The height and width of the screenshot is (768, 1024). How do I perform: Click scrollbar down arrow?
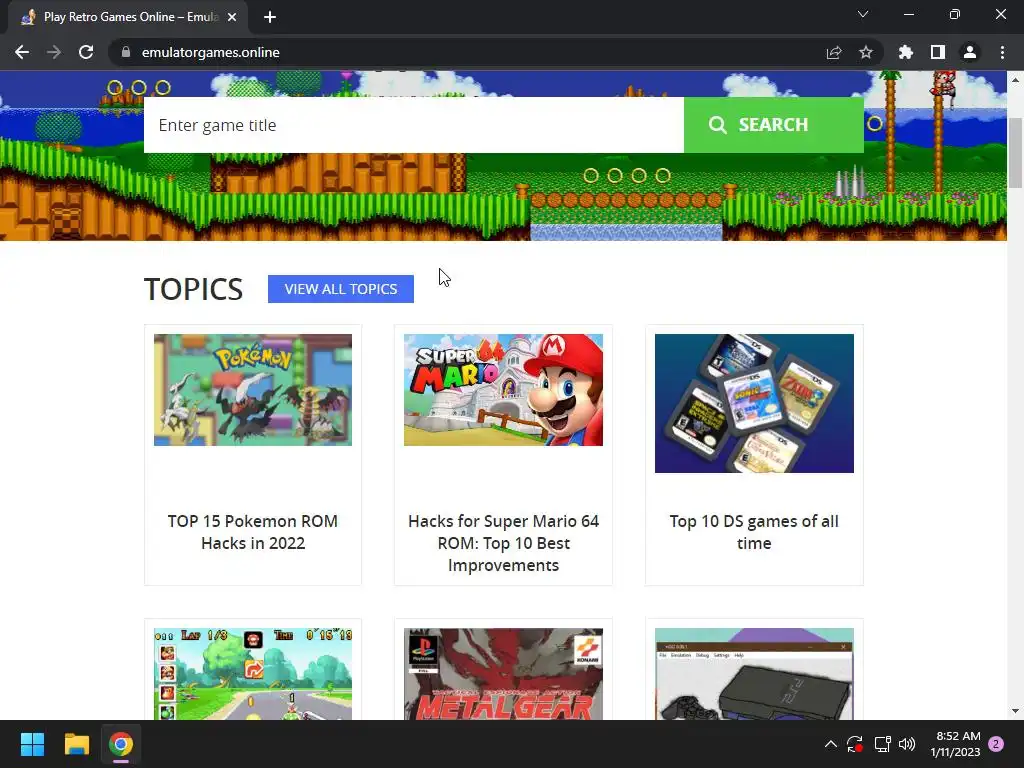pyautogui.click(x=1015, y=711)
